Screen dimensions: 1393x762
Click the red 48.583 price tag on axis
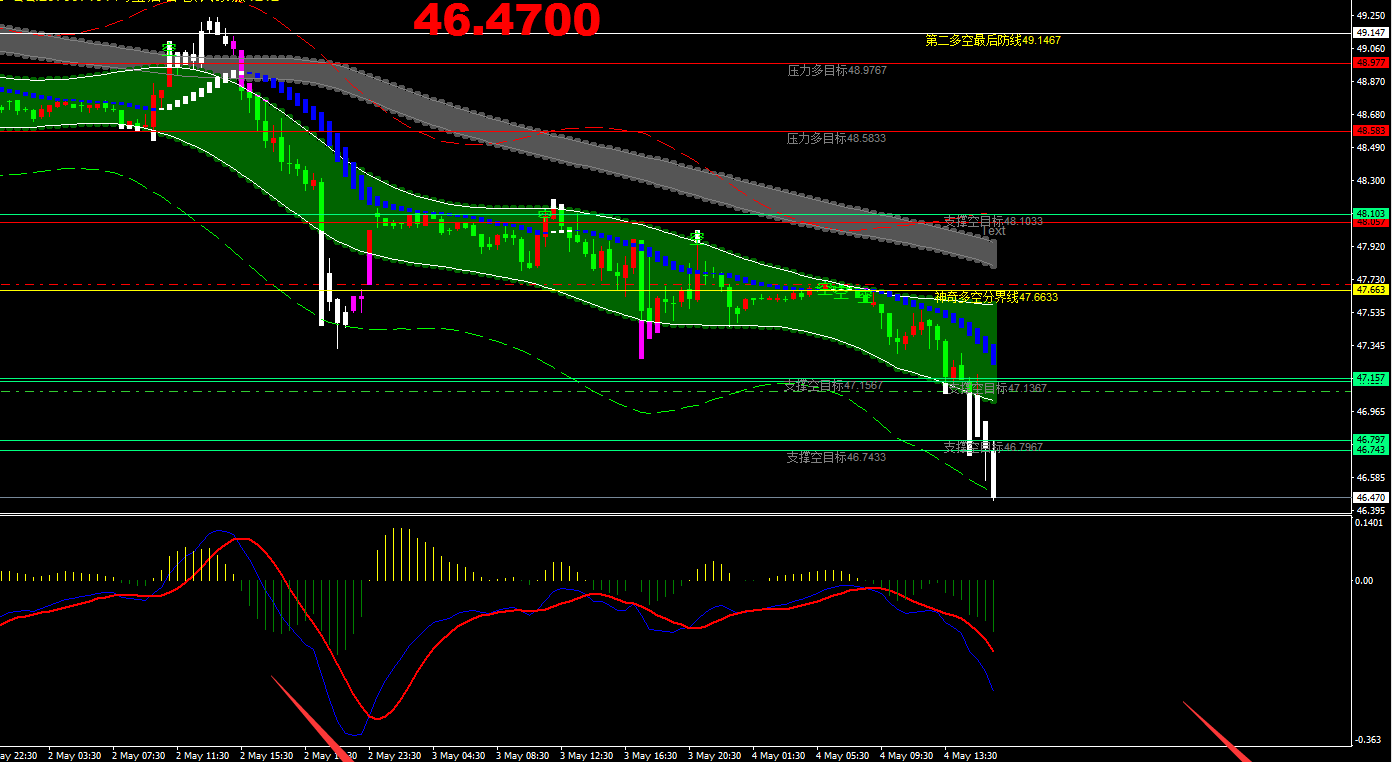[x=1370, y=131]
